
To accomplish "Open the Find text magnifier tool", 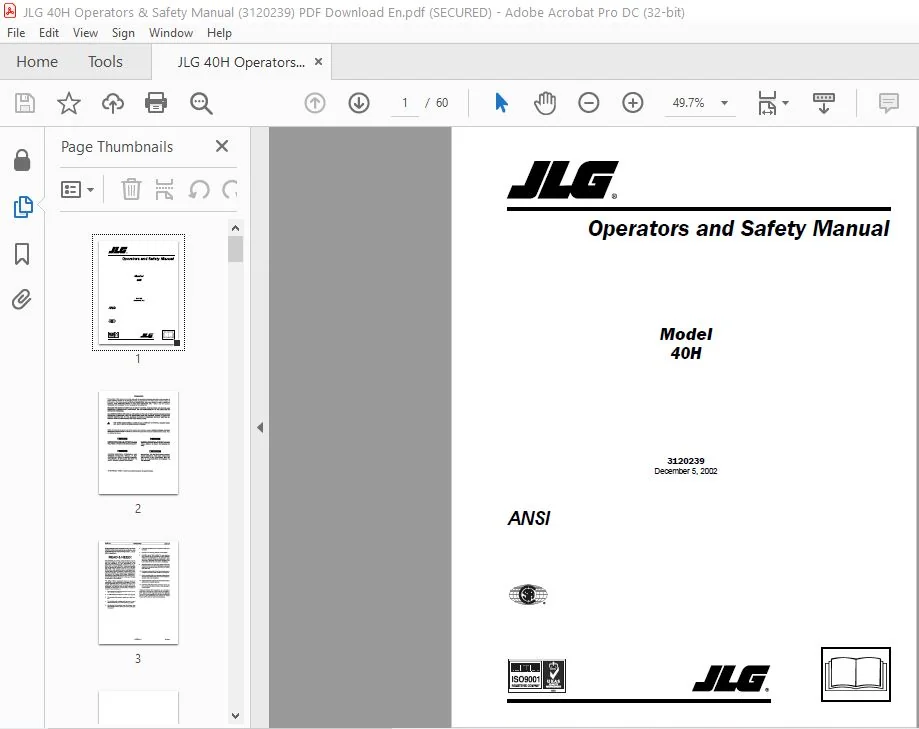I will point(201,103).
